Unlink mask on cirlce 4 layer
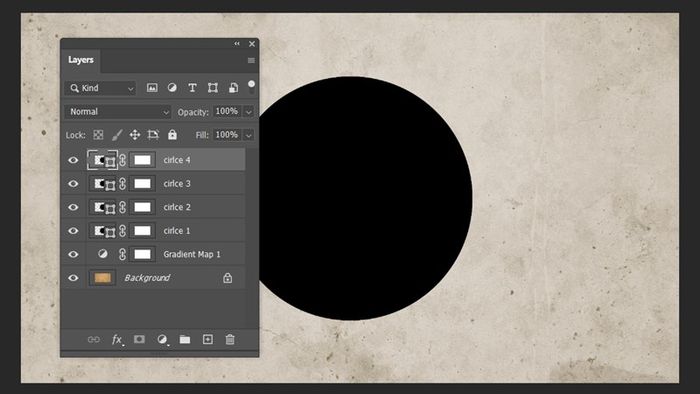 coord(122,160)
